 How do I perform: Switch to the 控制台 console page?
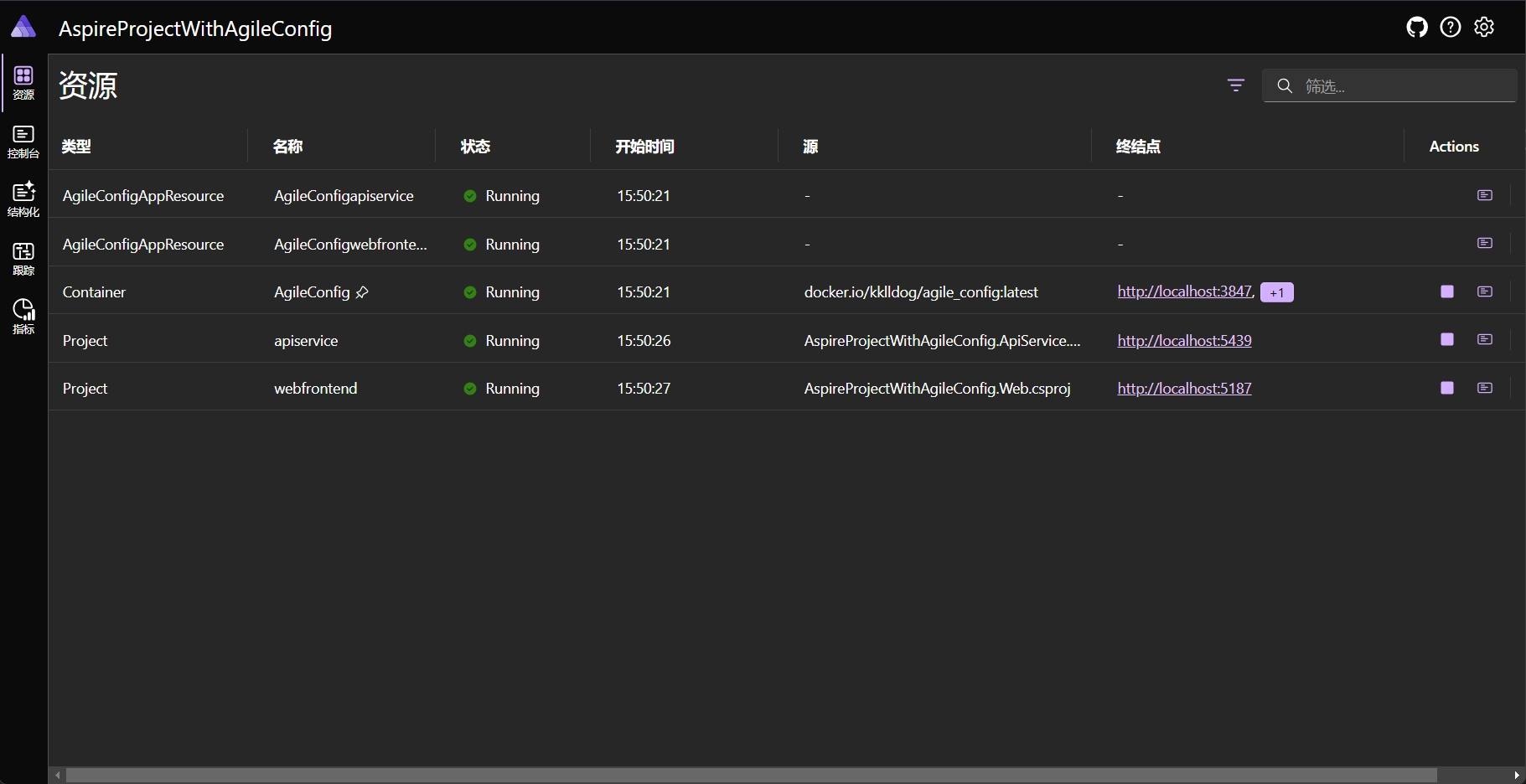coord(23,142)
